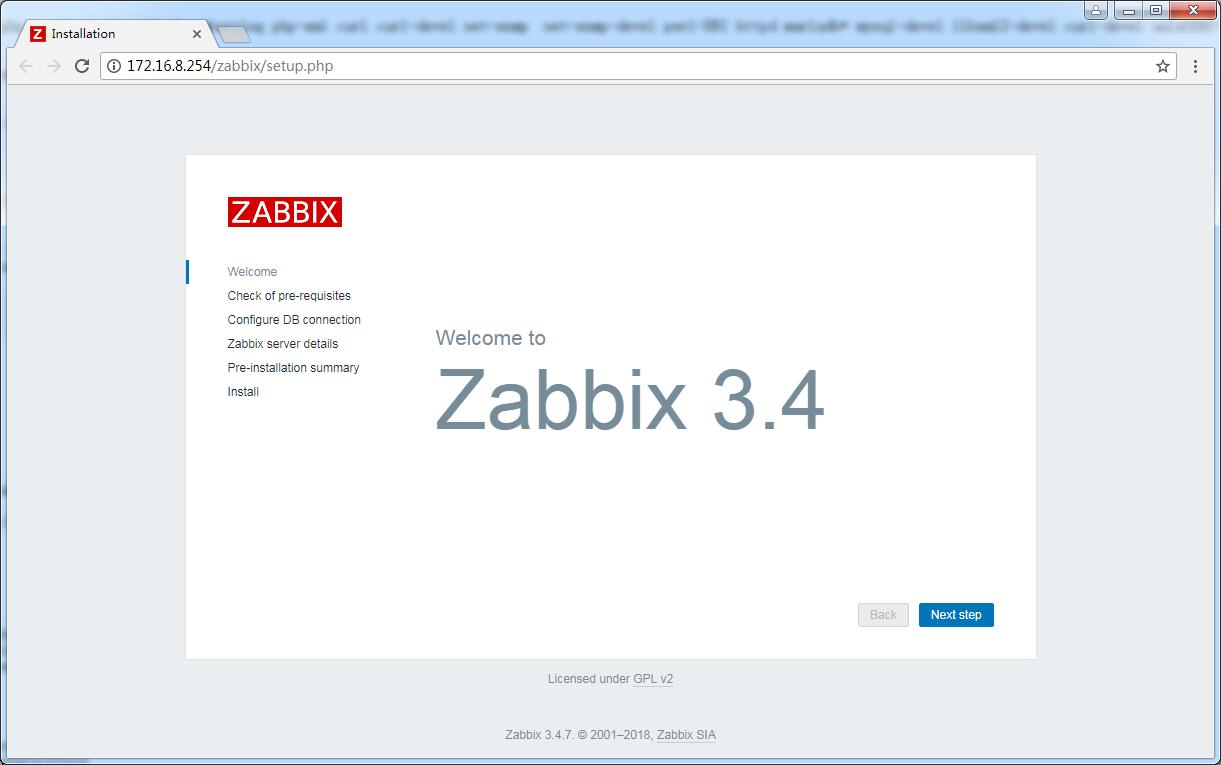Click the disabled Back button
The width and height of the screenshot is (1221, 765).
pyautogui.click(x=883, y=615)
